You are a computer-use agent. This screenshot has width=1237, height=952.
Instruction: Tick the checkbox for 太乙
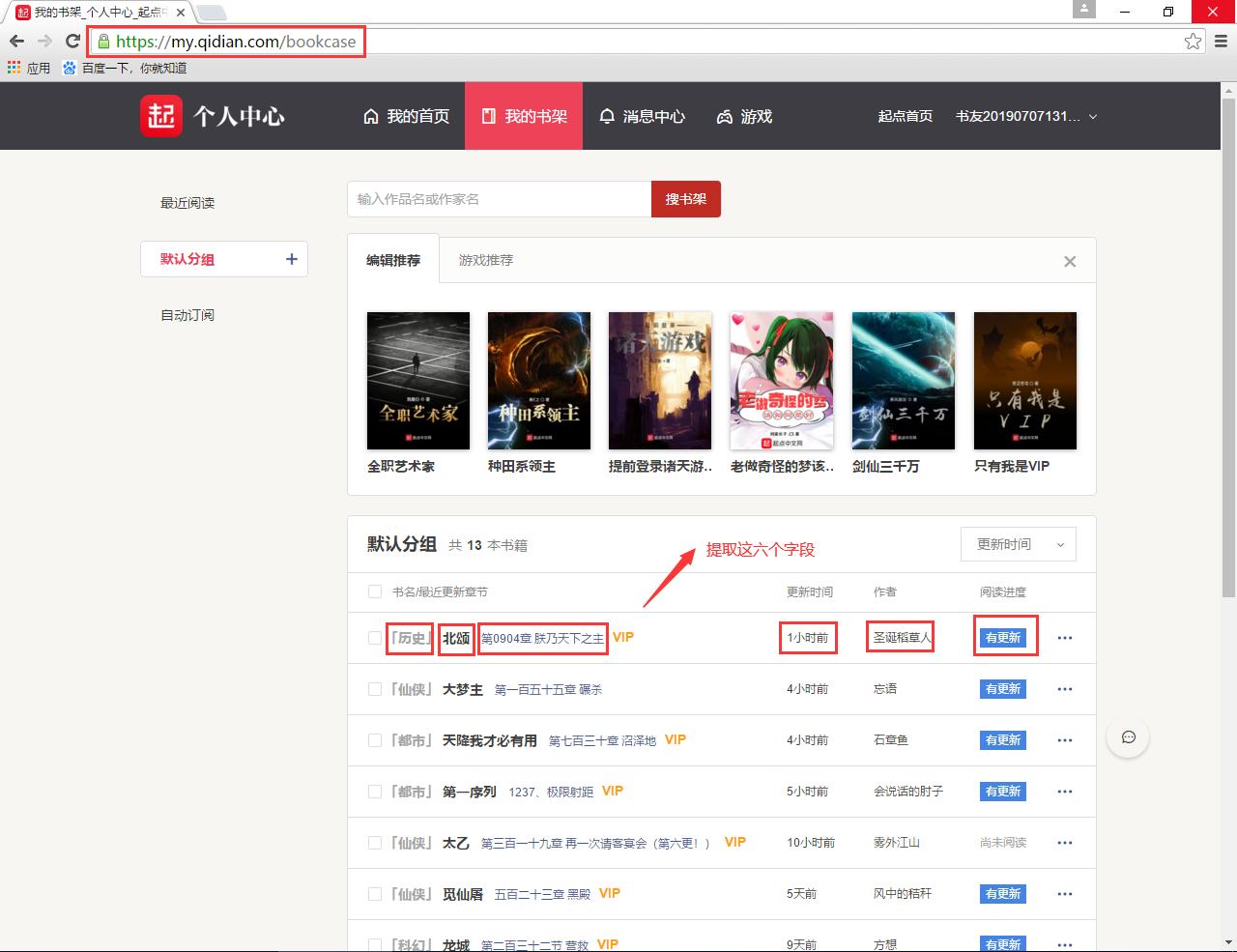pyautogui.click(x=375, y=843)
